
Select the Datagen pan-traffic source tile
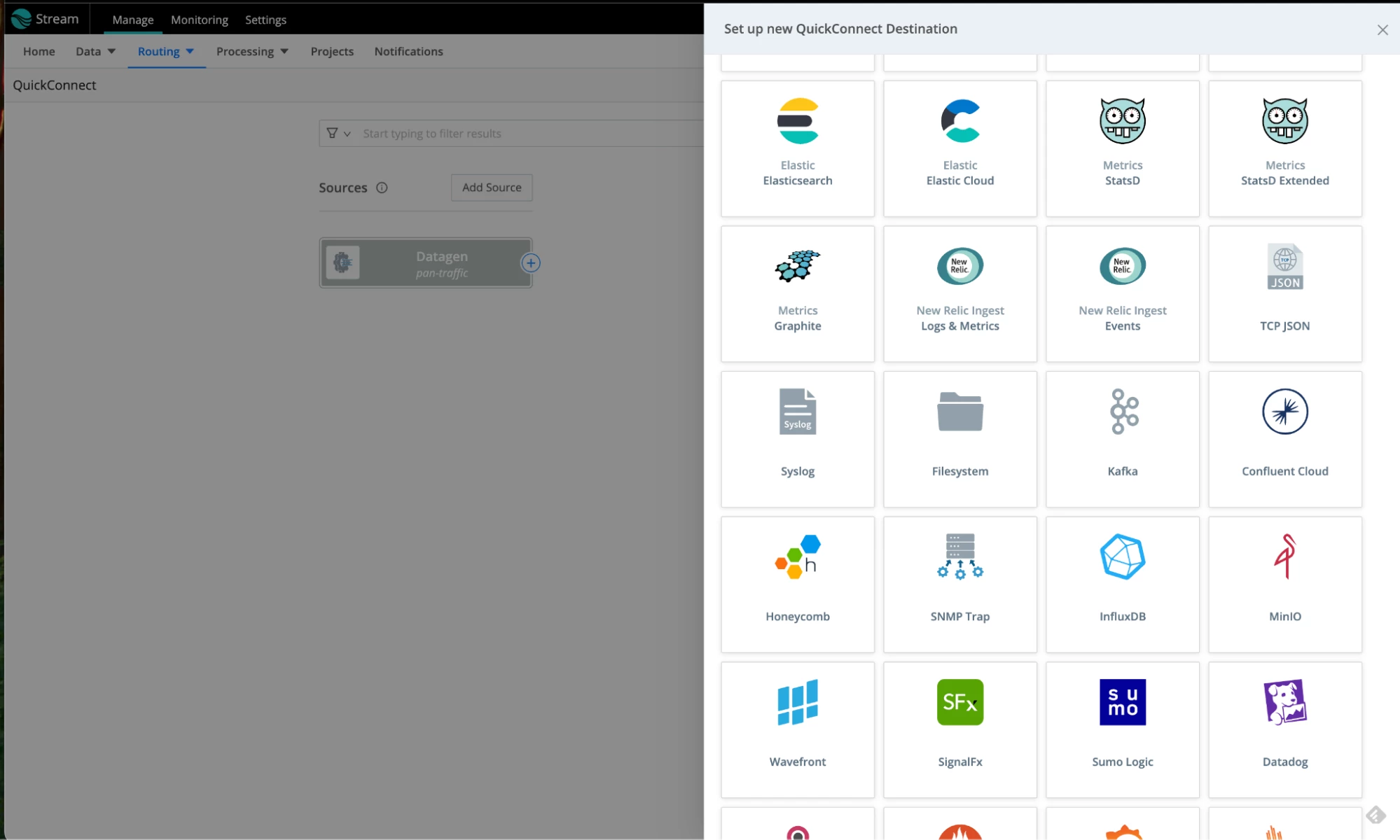[x=426, y=263]
